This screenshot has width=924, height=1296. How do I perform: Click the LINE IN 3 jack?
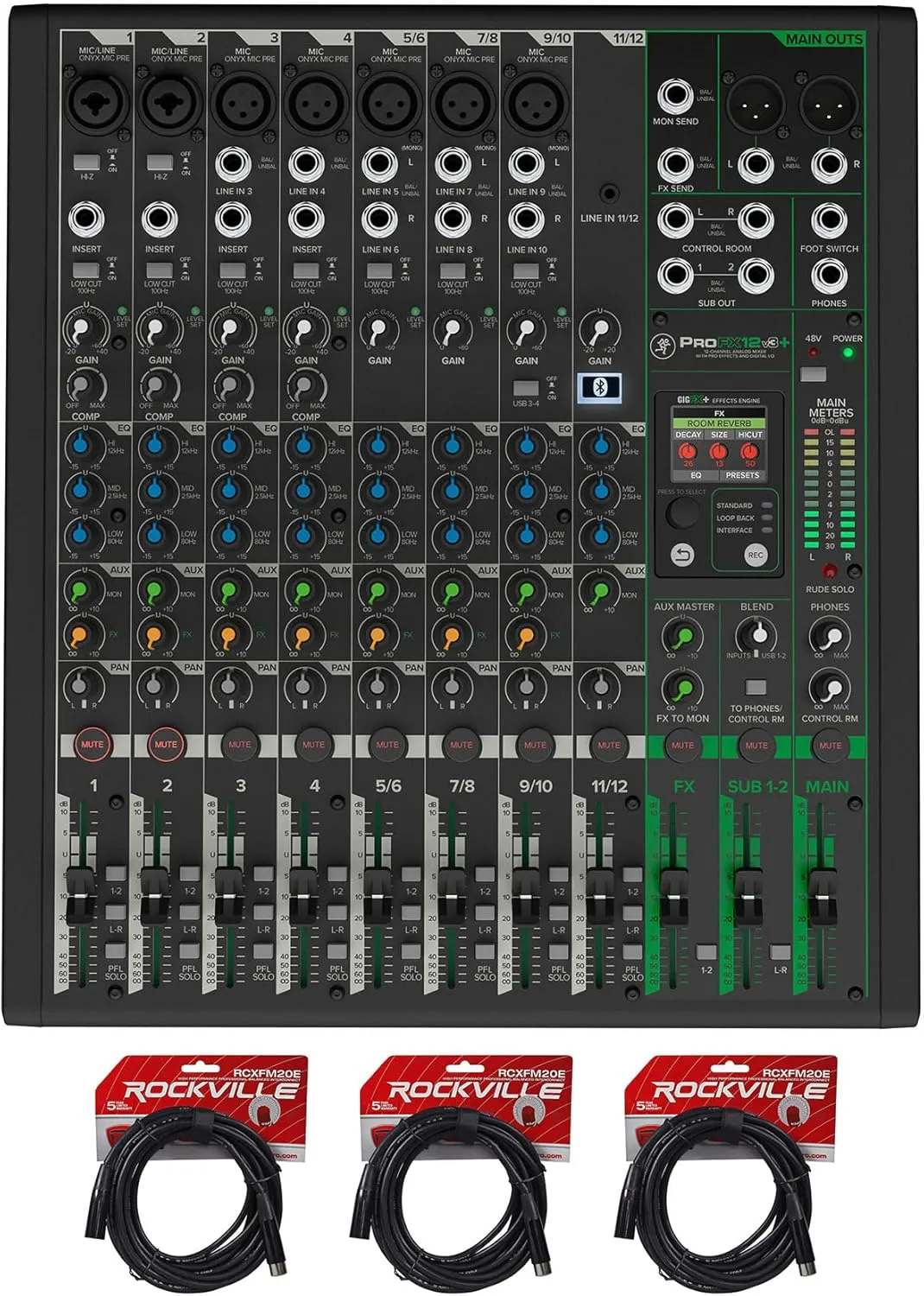(234, 164)
